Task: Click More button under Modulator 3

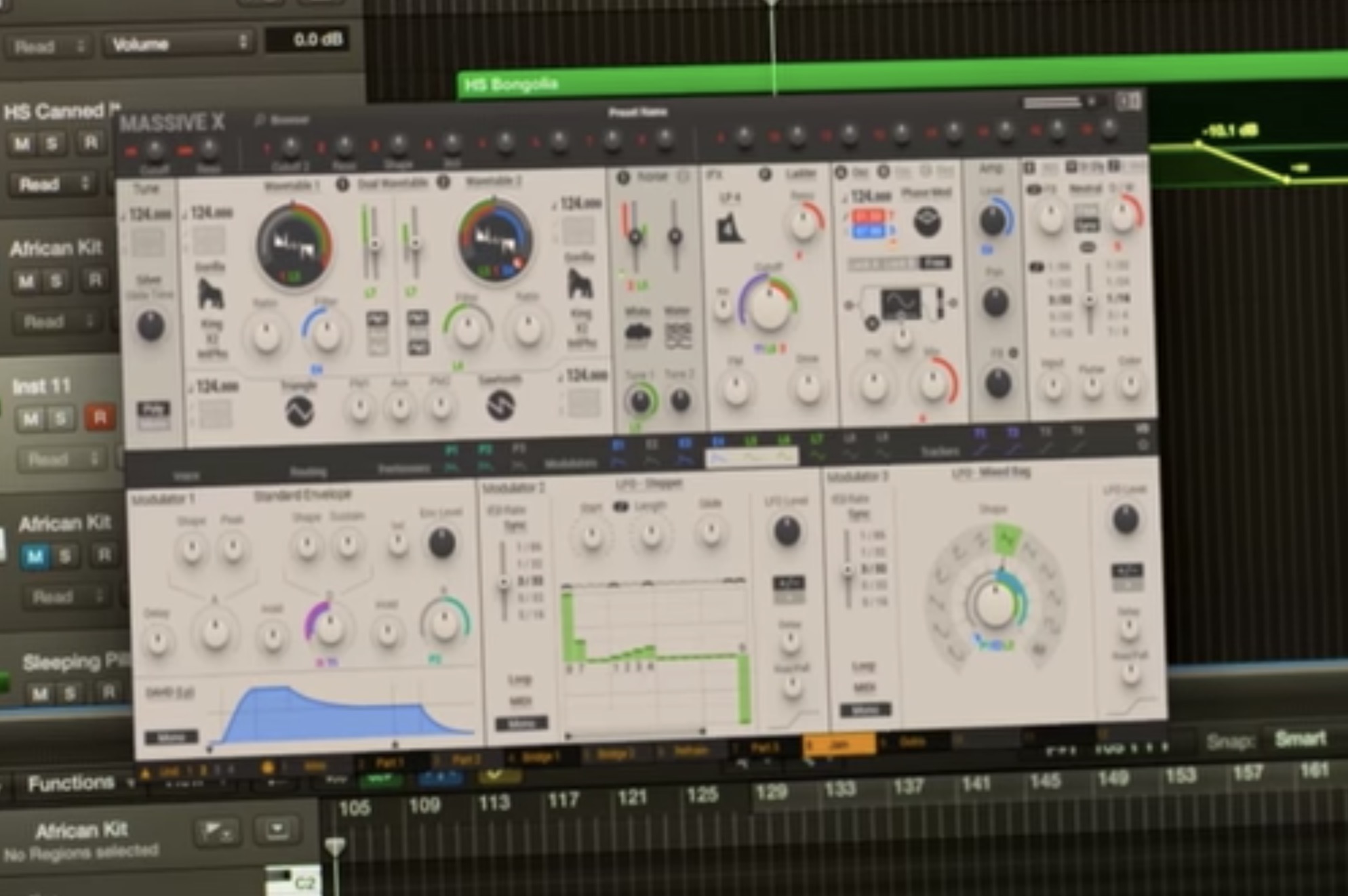Action: click(x=865, y=710)
